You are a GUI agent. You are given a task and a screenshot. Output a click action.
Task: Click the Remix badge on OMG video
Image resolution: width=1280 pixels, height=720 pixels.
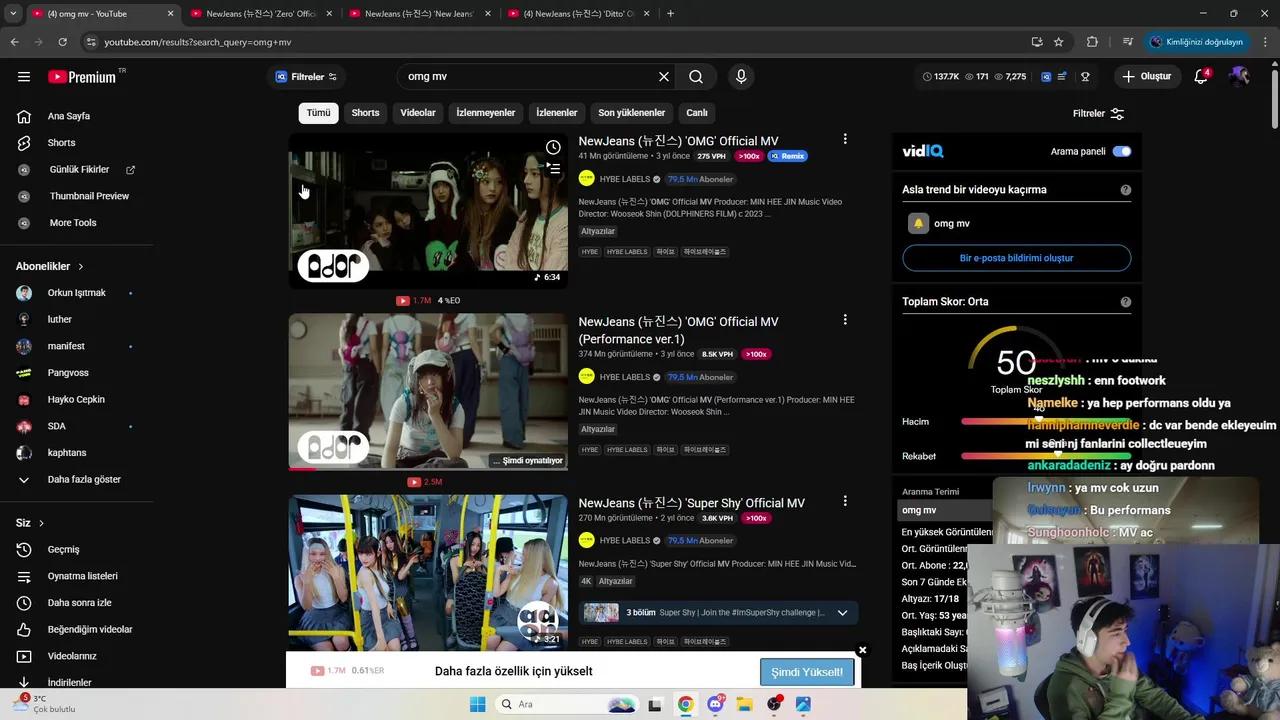787,156
